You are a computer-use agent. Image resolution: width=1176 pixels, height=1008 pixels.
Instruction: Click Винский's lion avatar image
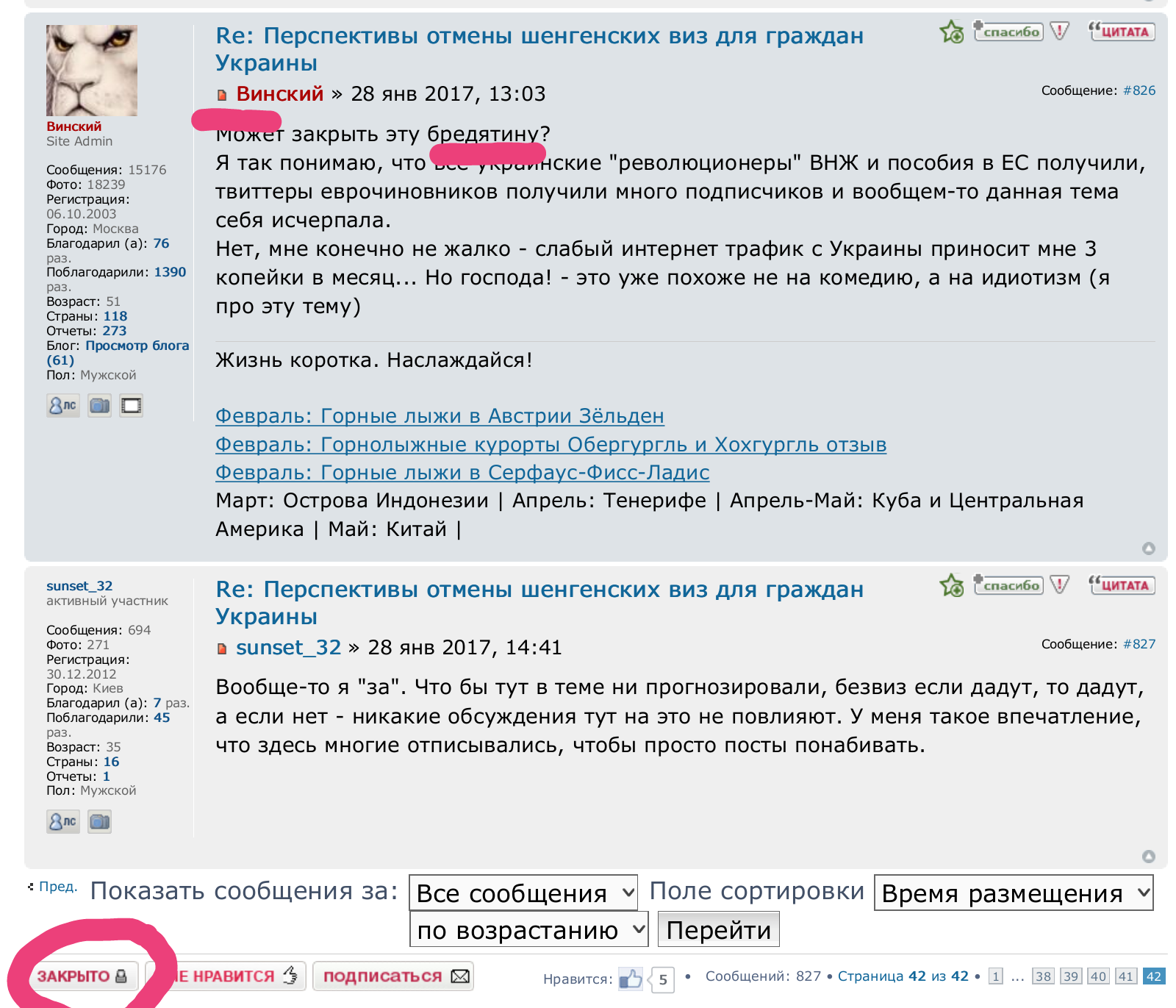point(92,71)
